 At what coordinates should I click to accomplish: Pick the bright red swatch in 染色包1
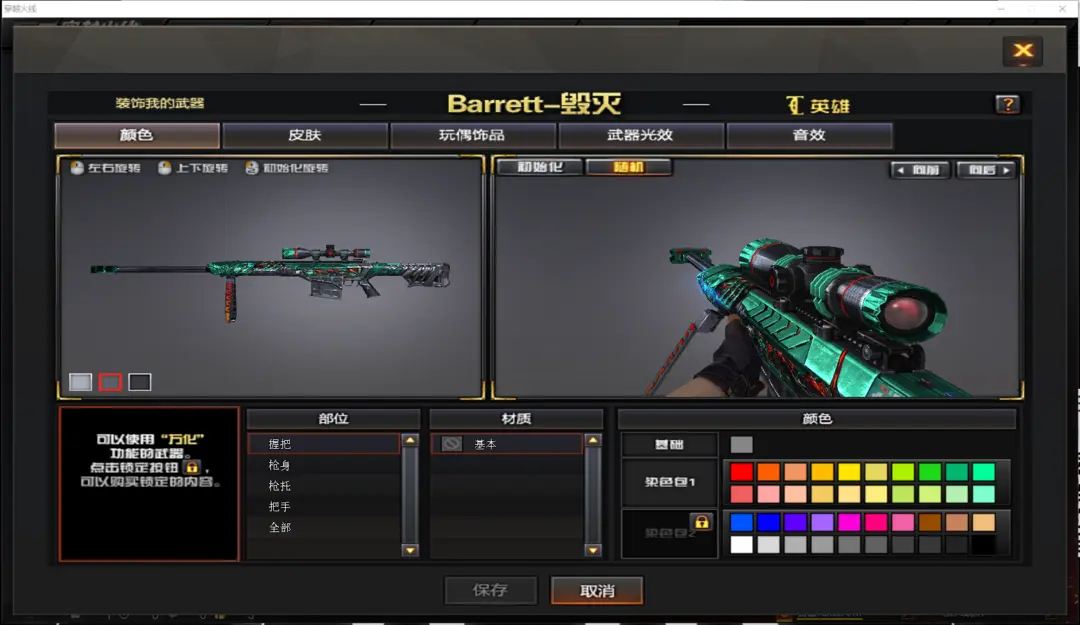tap(742, 472)
